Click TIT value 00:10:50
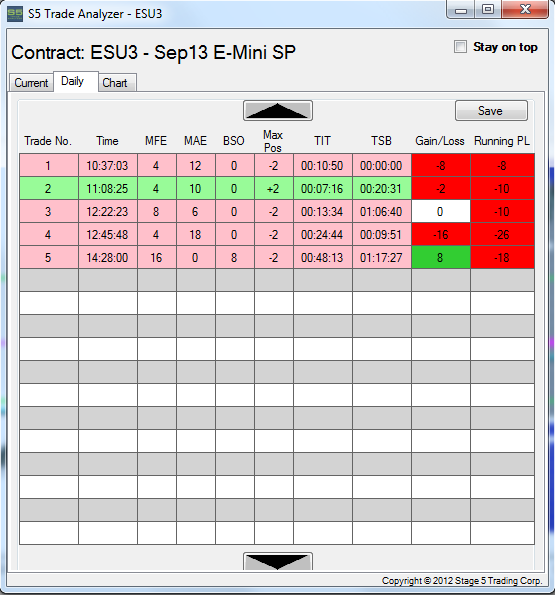The image size is (555, 597). (x=323, y=166)
